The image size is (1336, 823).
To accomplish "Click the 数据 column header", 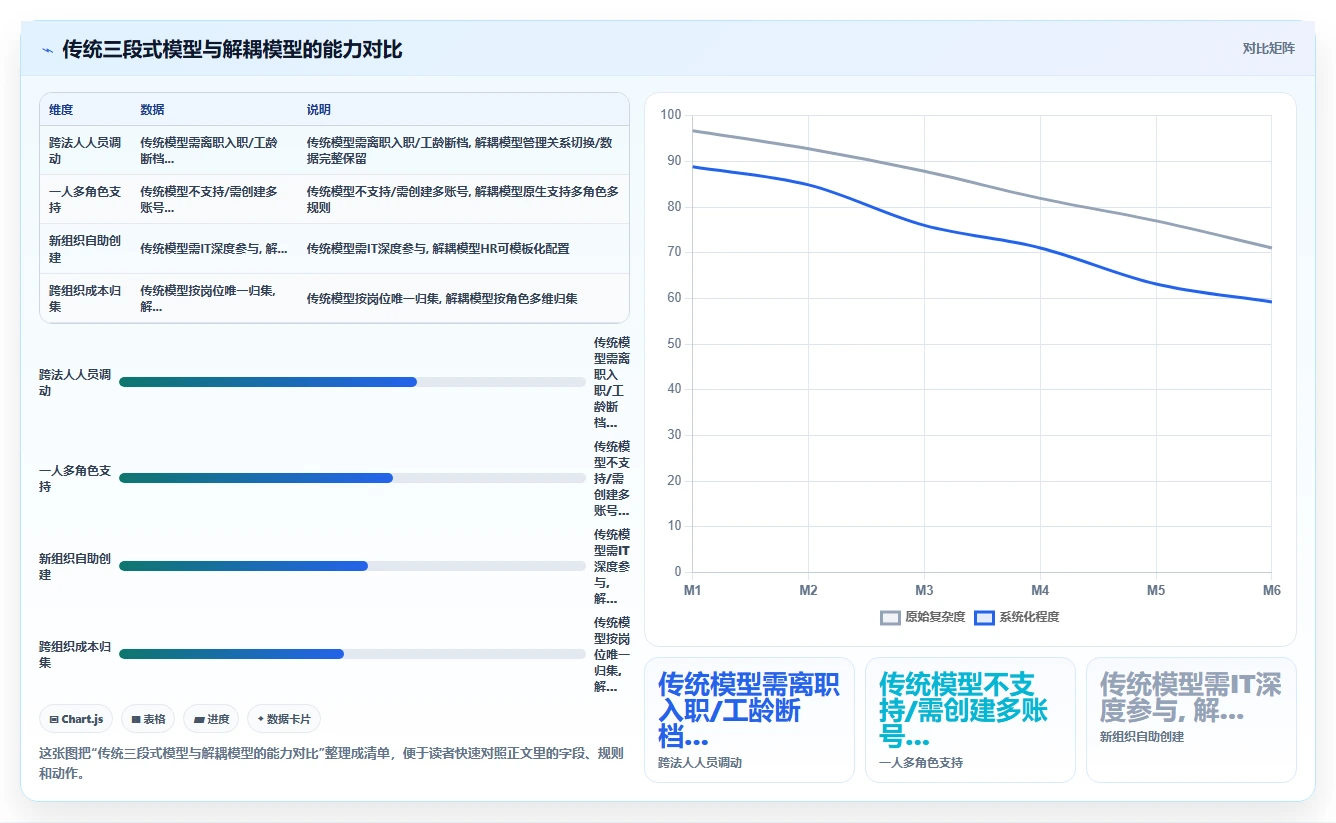I will click(x=153, y=110).
